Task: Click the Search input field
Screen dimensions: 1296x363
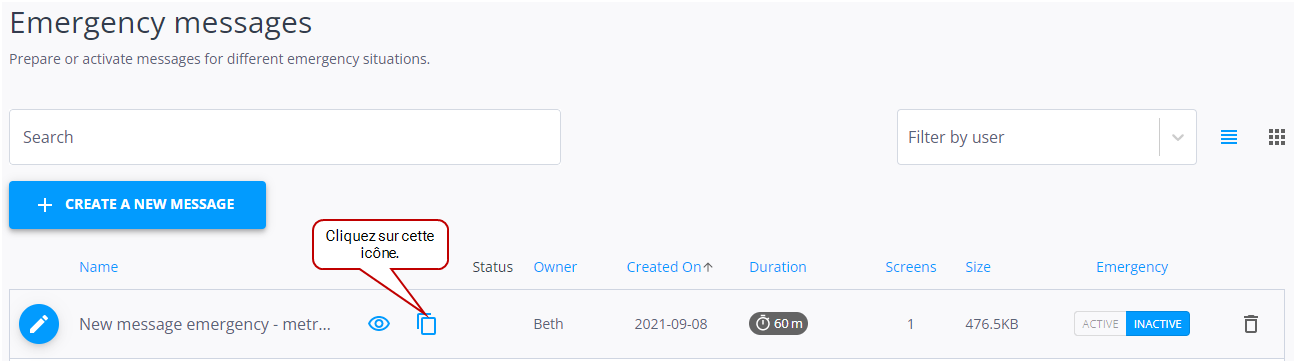Action: click(285, 137)
